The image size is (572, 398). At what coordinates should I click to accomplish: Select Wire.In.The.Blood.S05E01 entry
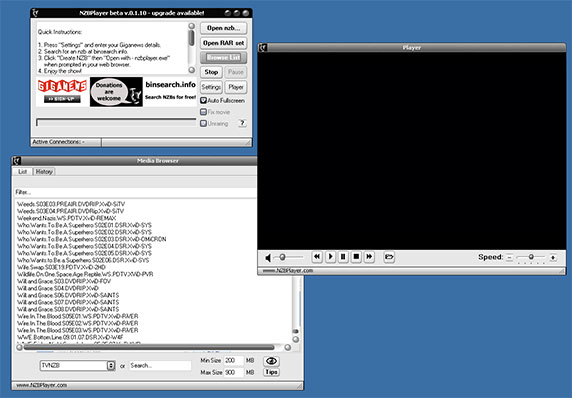coord(77,316)
